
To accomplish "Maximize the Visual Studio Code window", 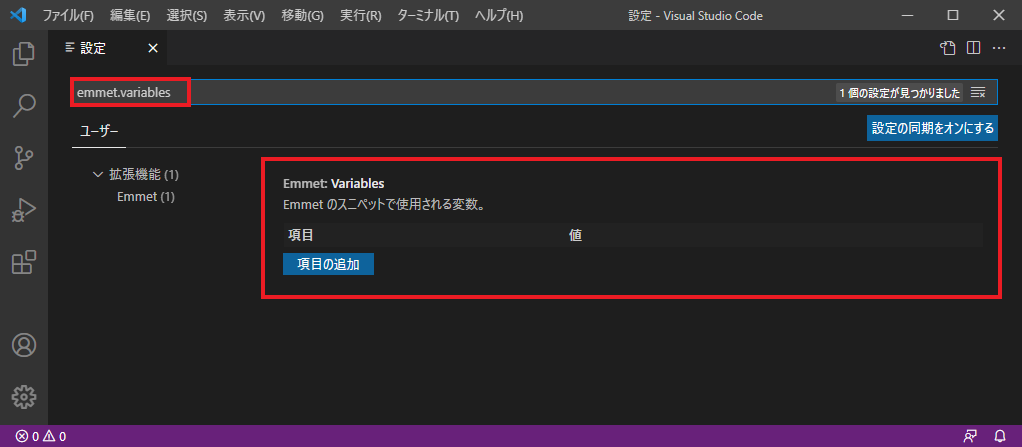I will [x=953, y=15].
